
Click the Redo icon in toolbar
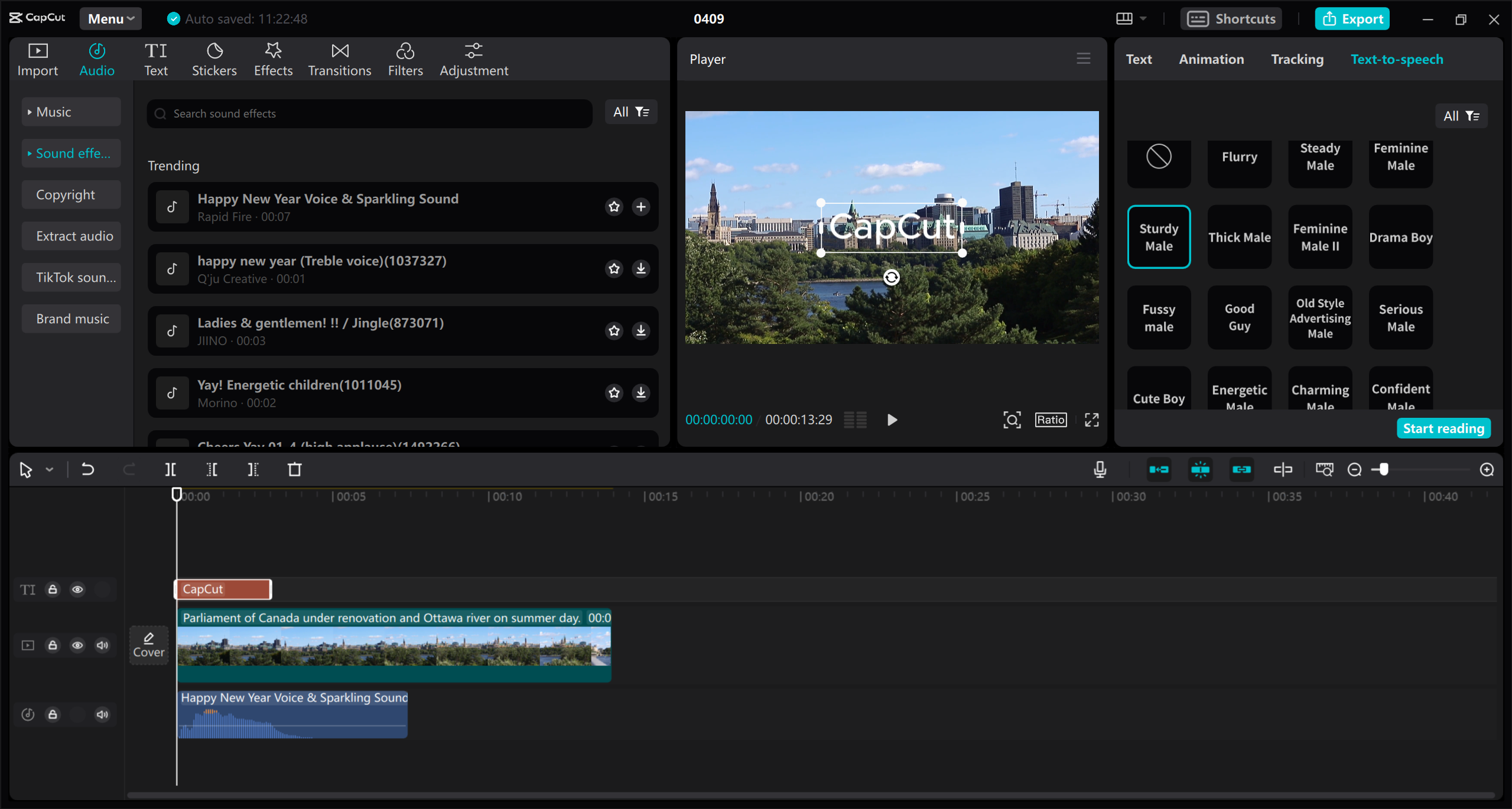click(128, 468)
